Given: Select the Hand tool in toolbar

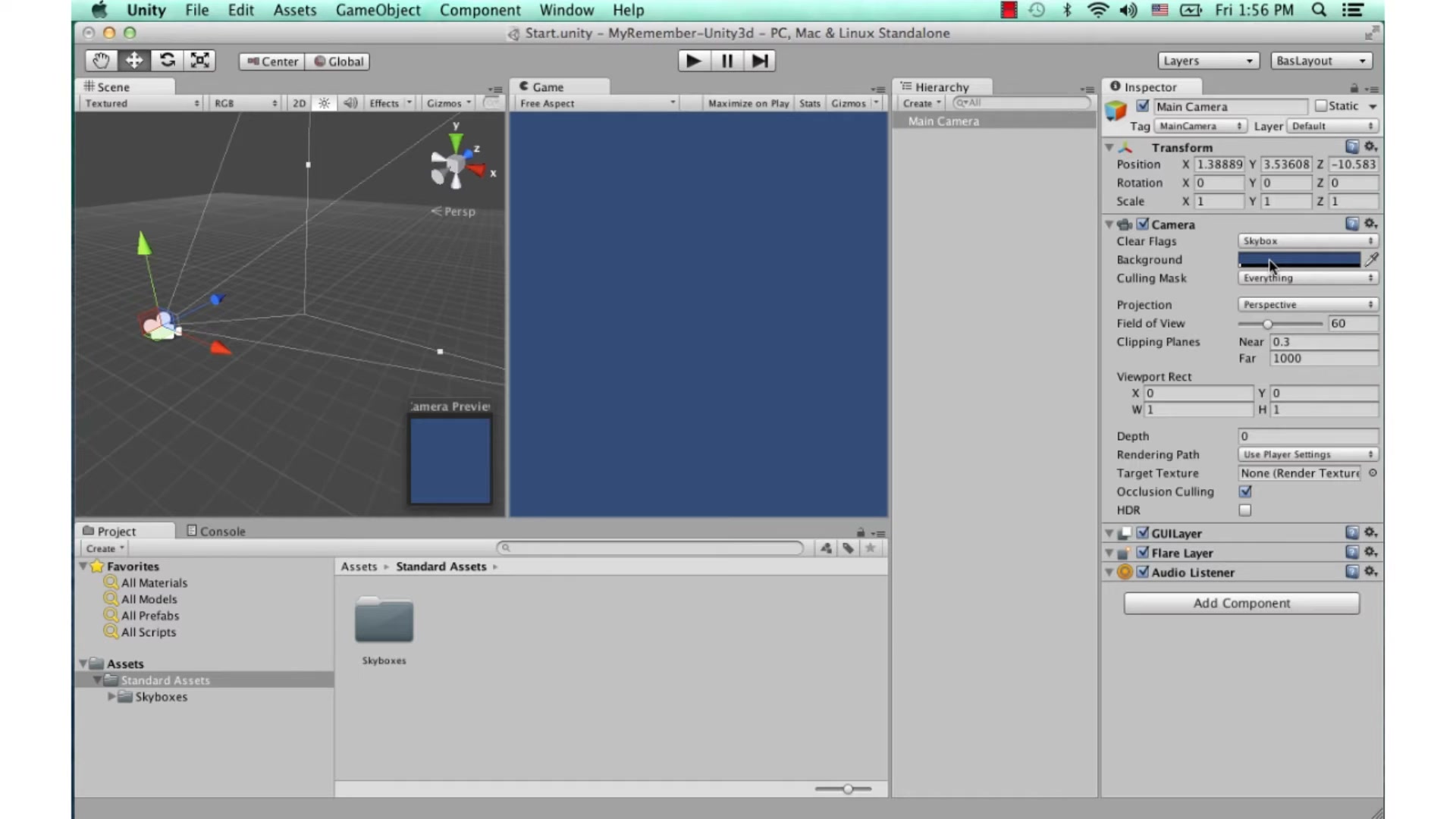Looking at the screenshot, I should click(101, 61).
